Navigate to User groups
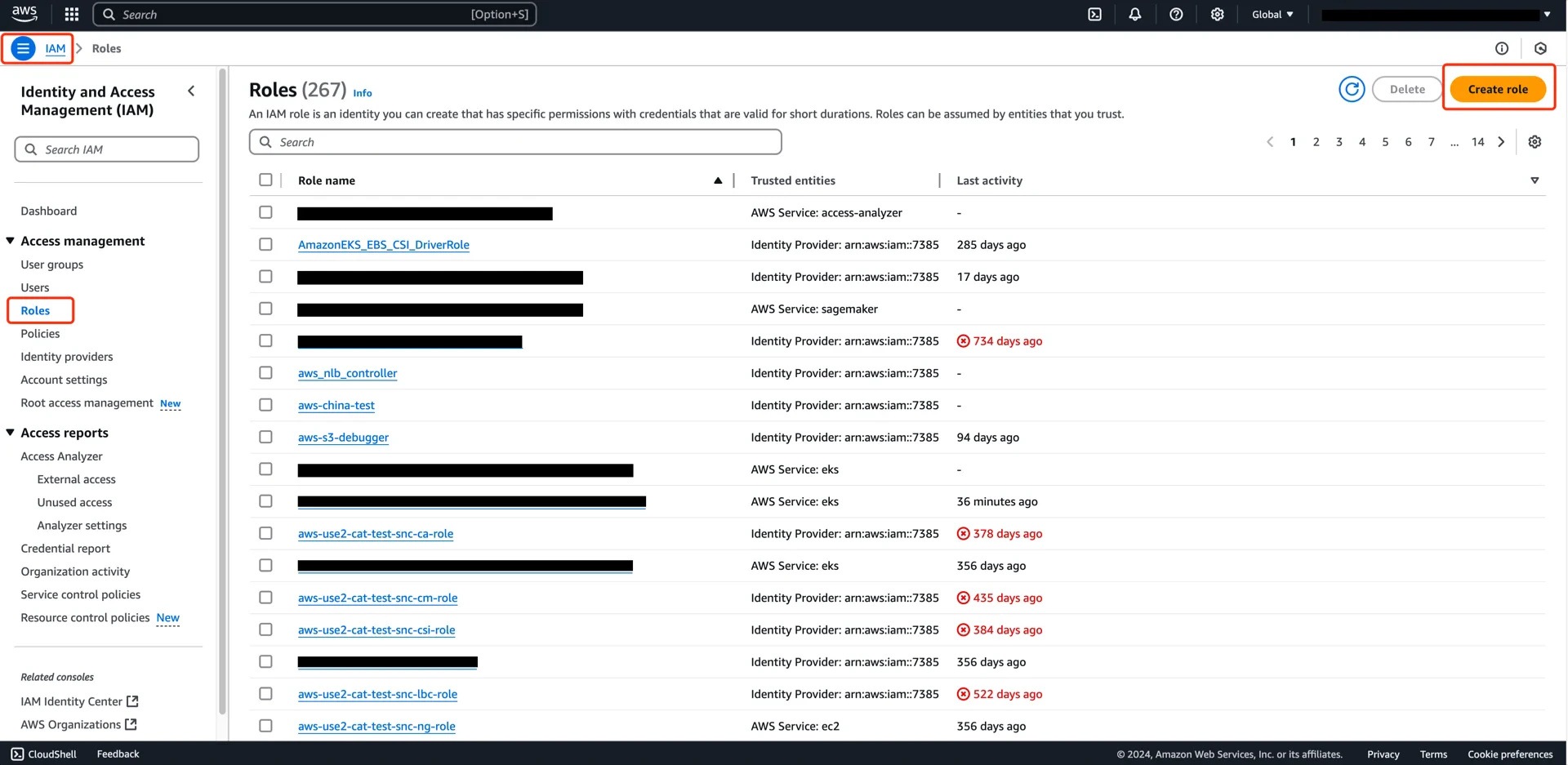Screen dimensions: 1568x765 [x=52, y=265]
